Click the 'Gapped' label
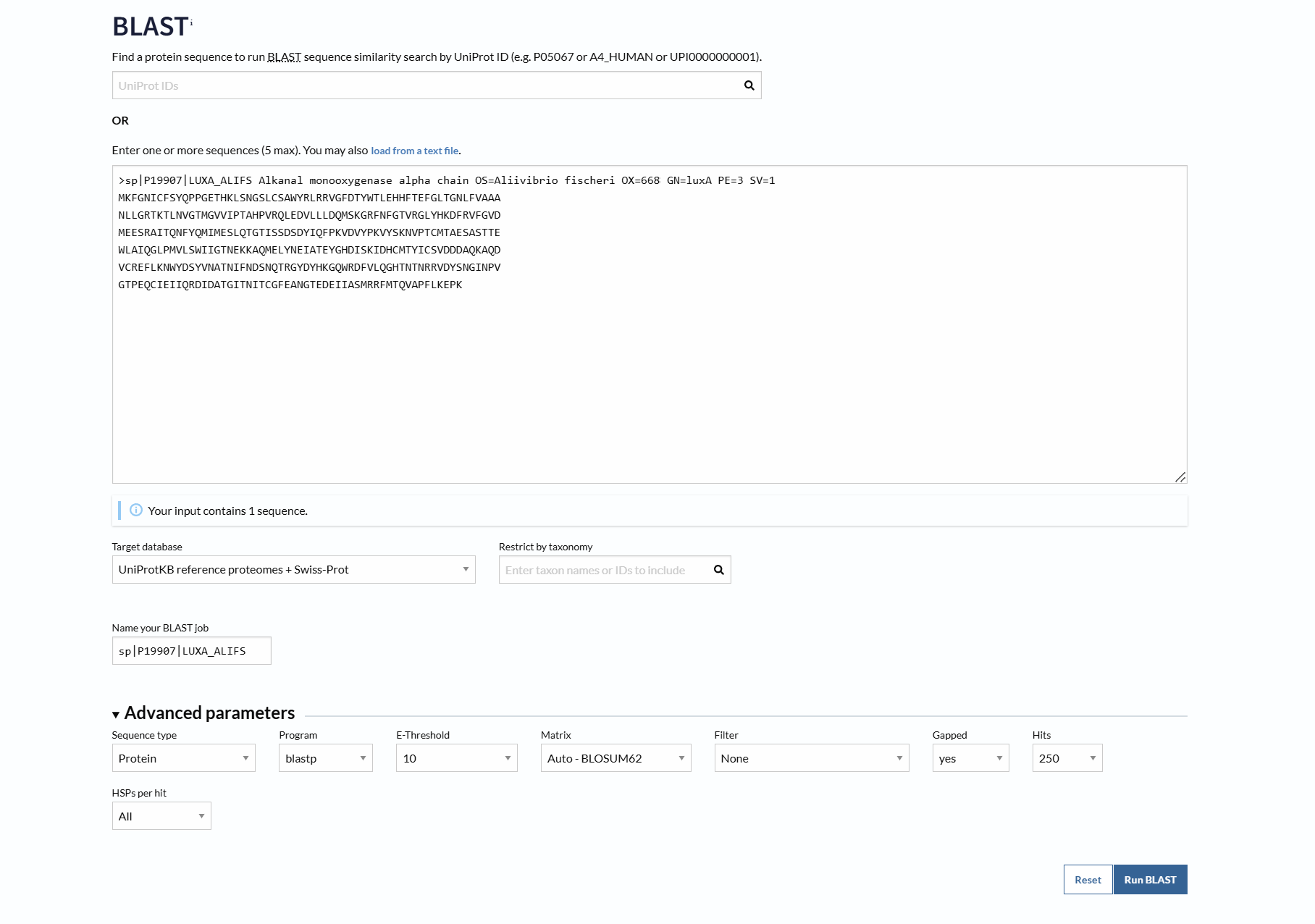Image resolution: width=1315 pixels, height=924 pixels. coord(949,735)
